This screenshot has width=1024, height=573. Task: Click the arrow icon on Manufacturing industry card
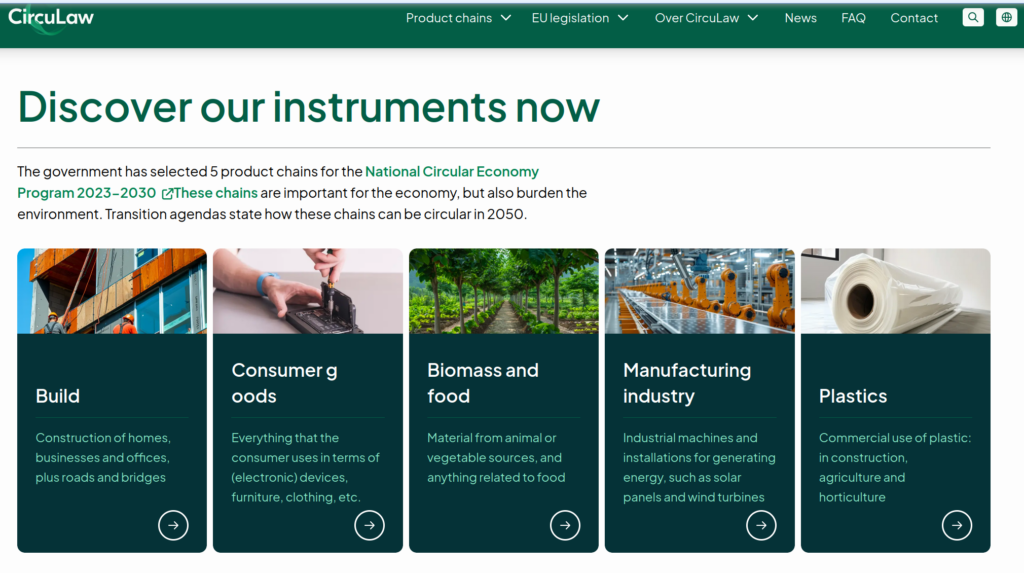click(761, 525)
